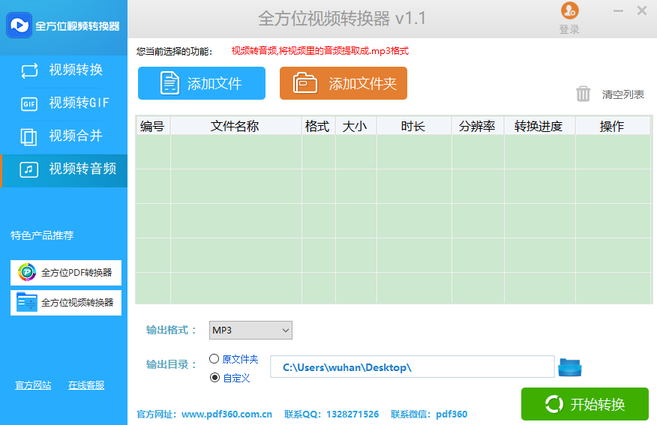
Task: Click the app logo icon in sidebar header
Action: (19, 25)
